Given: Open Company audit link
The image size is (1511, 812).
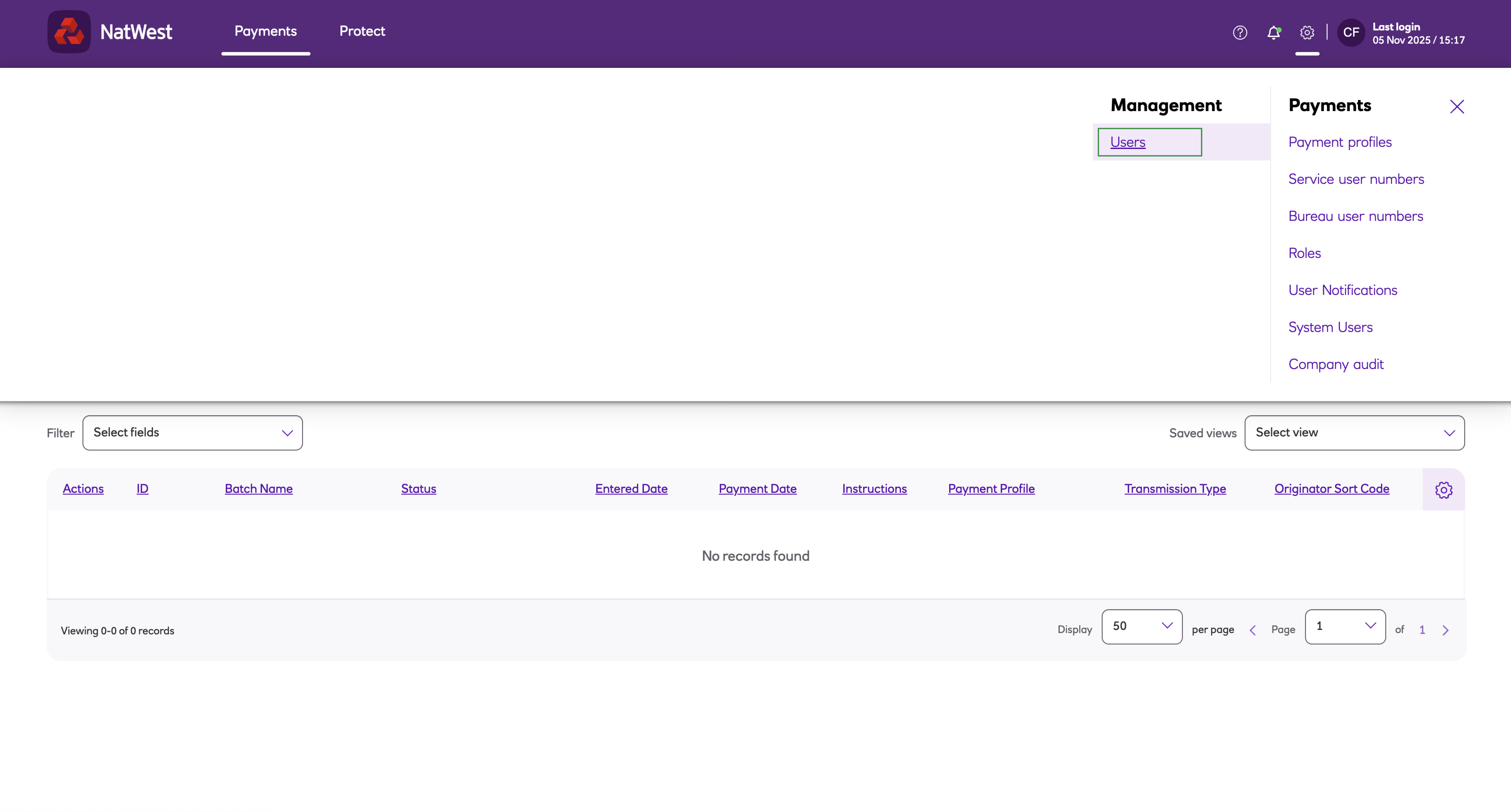Looking at the screenshot, I should (x=1336, y=364).
